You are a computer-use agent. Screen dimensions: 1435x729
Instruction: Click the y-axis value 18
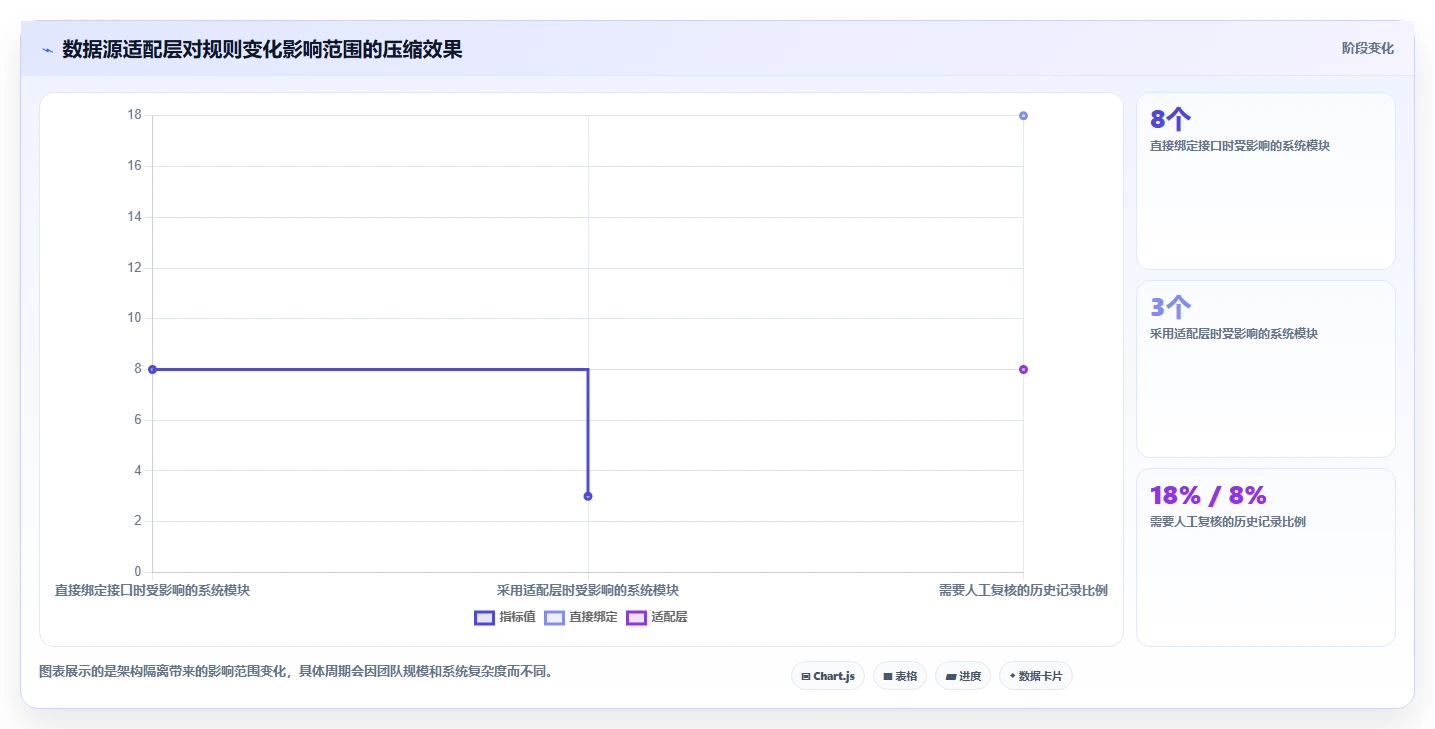(134, 115)
